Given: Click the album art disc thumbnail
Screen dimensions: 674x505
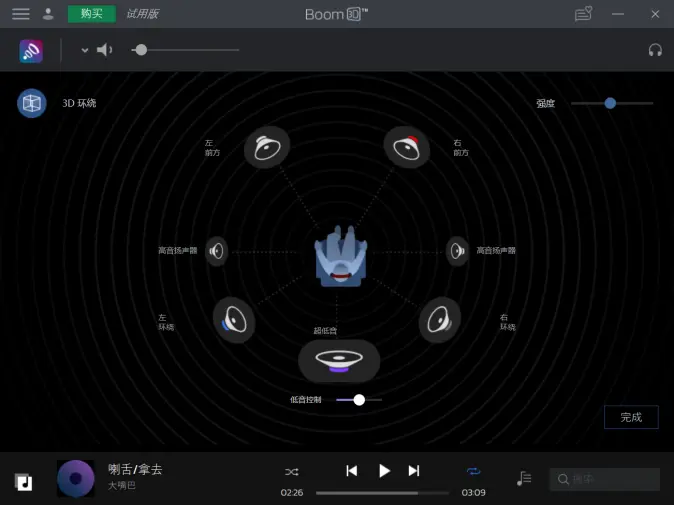Looking at the screenshot, I should [76, 478].
